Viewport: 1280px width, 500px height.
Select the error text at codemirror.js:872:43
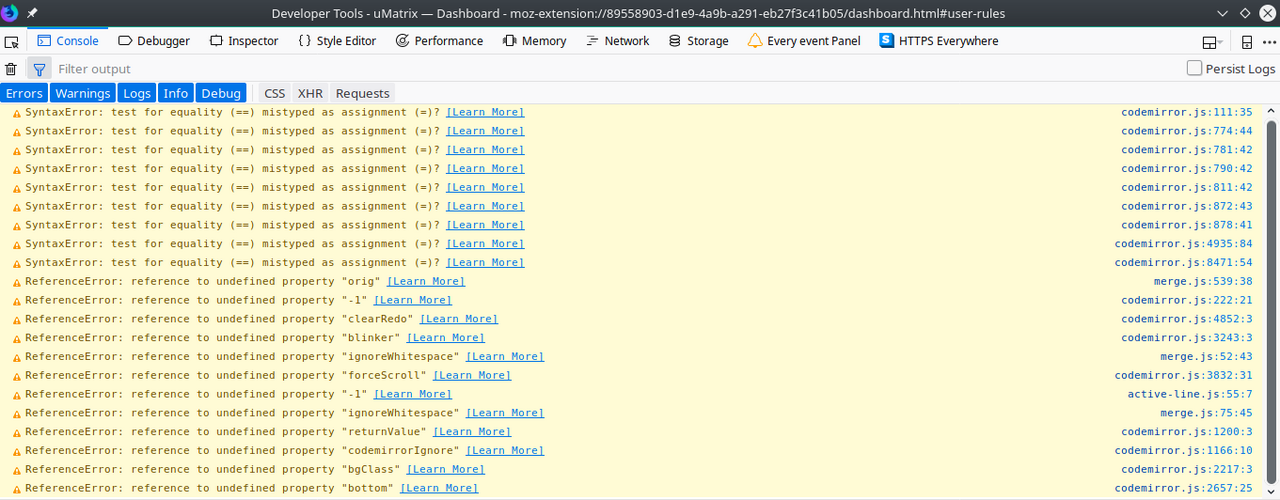click(232, 207)
